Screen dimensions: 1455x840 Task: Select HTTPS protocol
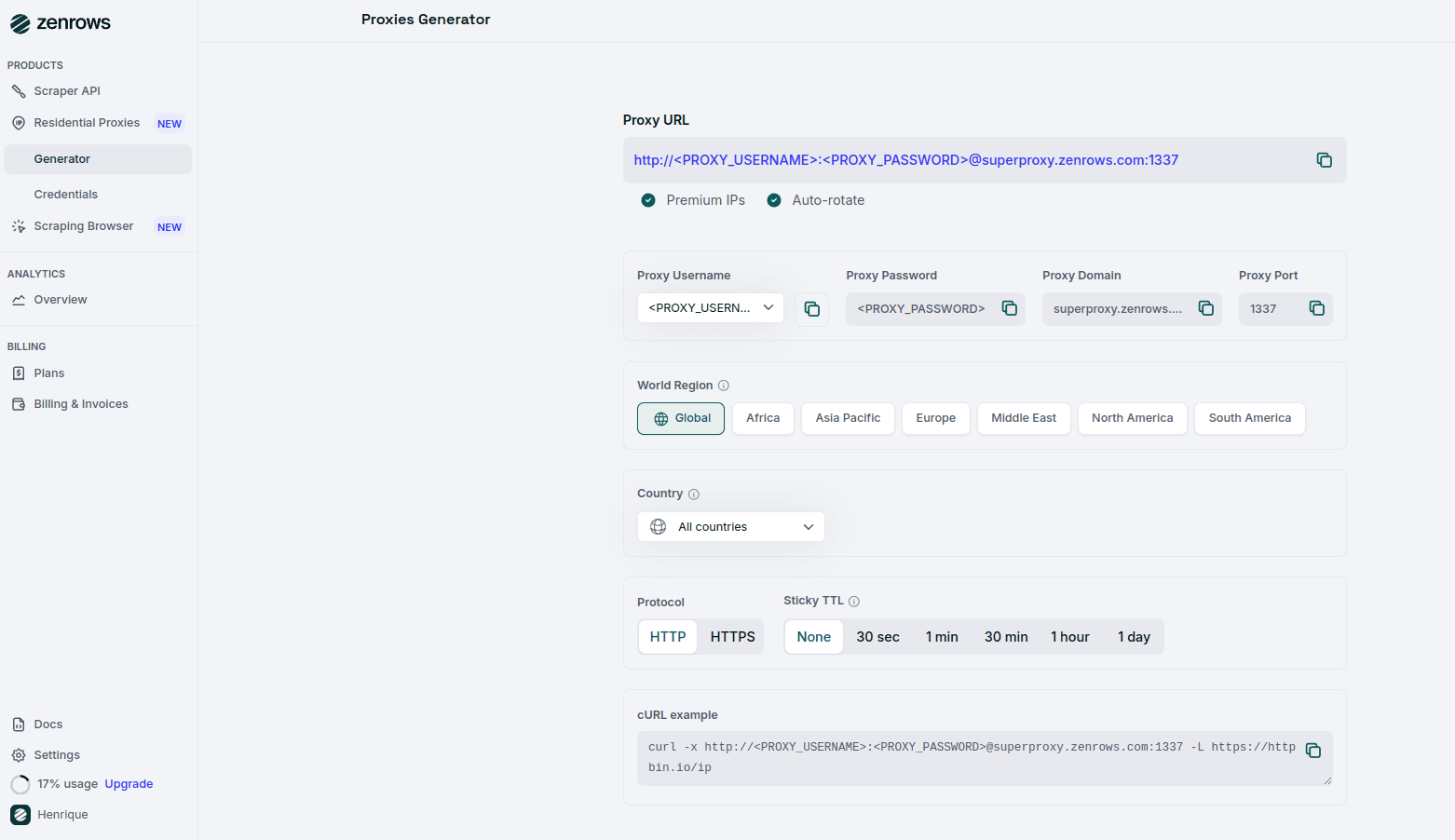pyautogui.click(x=732, y=637)
